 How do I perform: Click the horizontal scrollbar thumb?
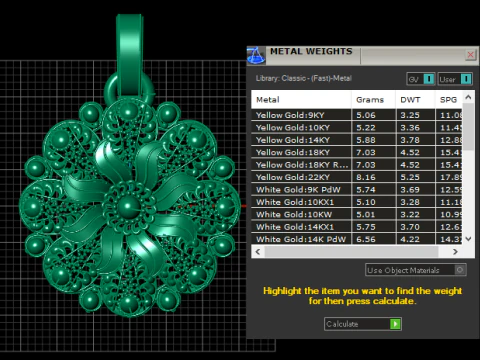coord(351,252)
